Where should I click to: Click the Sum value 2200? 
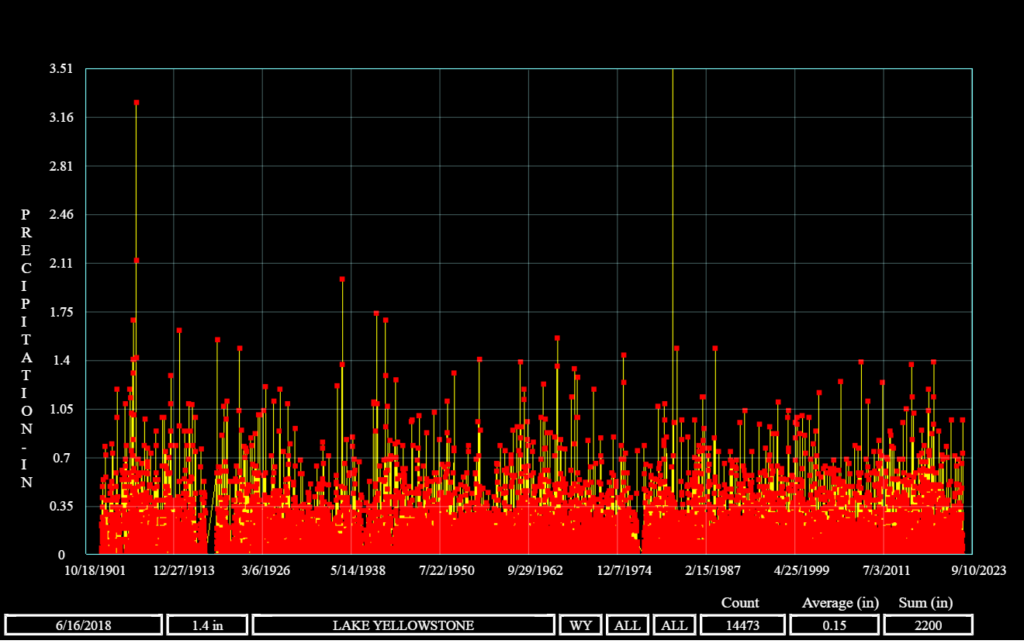928,625
